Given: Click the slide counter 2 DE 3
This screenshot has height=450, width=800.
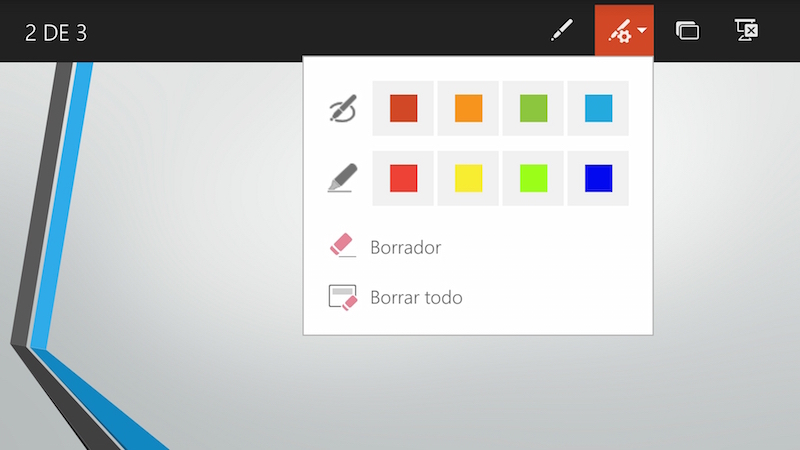Looking at the screenshot, I should tap(56, 33).
